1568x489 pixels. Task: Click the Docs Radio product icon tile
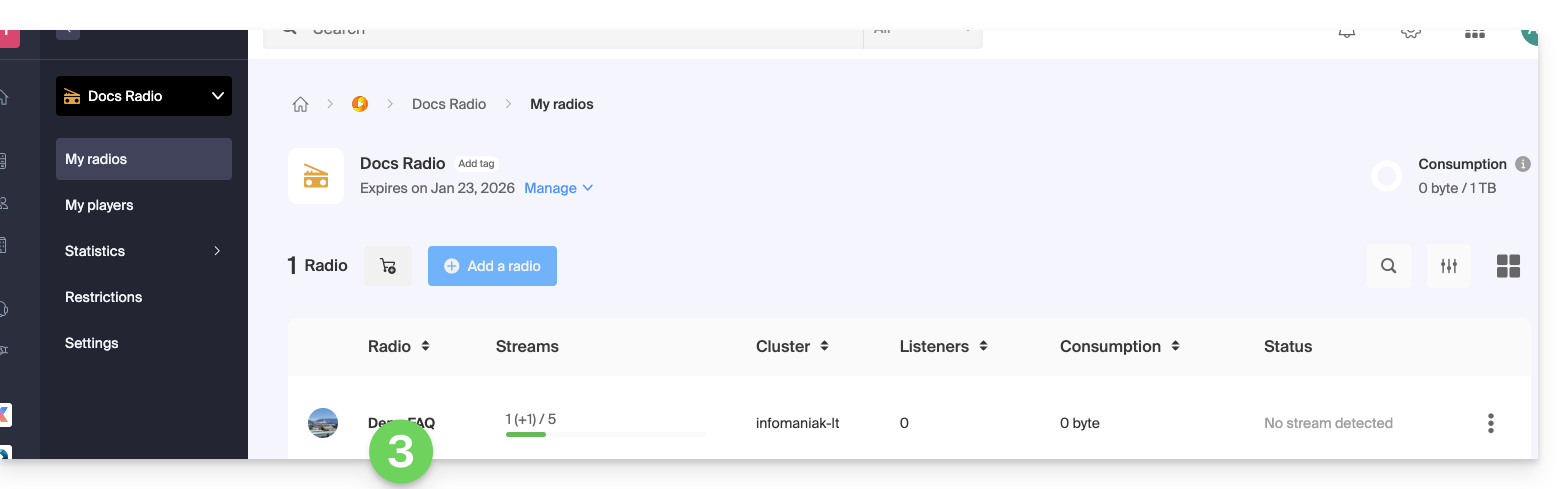click(316, 176)
